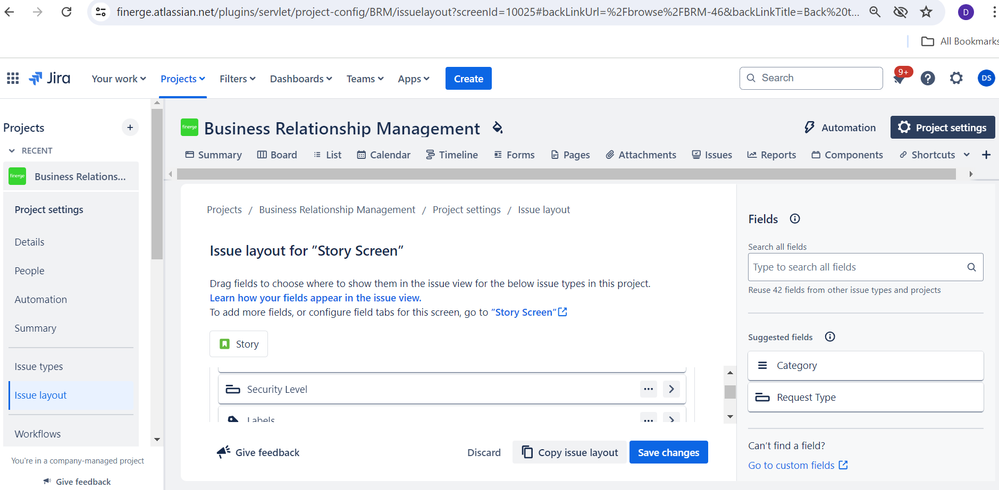Open the "Story Screen" external link
The image size is (999, 490).
(529, 313)
